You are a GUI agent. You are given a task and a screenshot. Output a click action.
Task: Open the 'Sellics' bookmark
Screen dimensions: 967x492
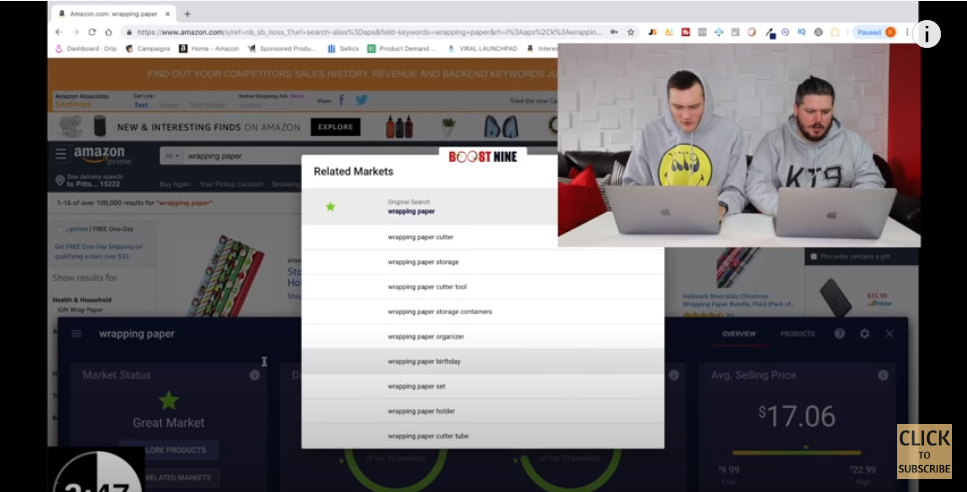[343, 48]
